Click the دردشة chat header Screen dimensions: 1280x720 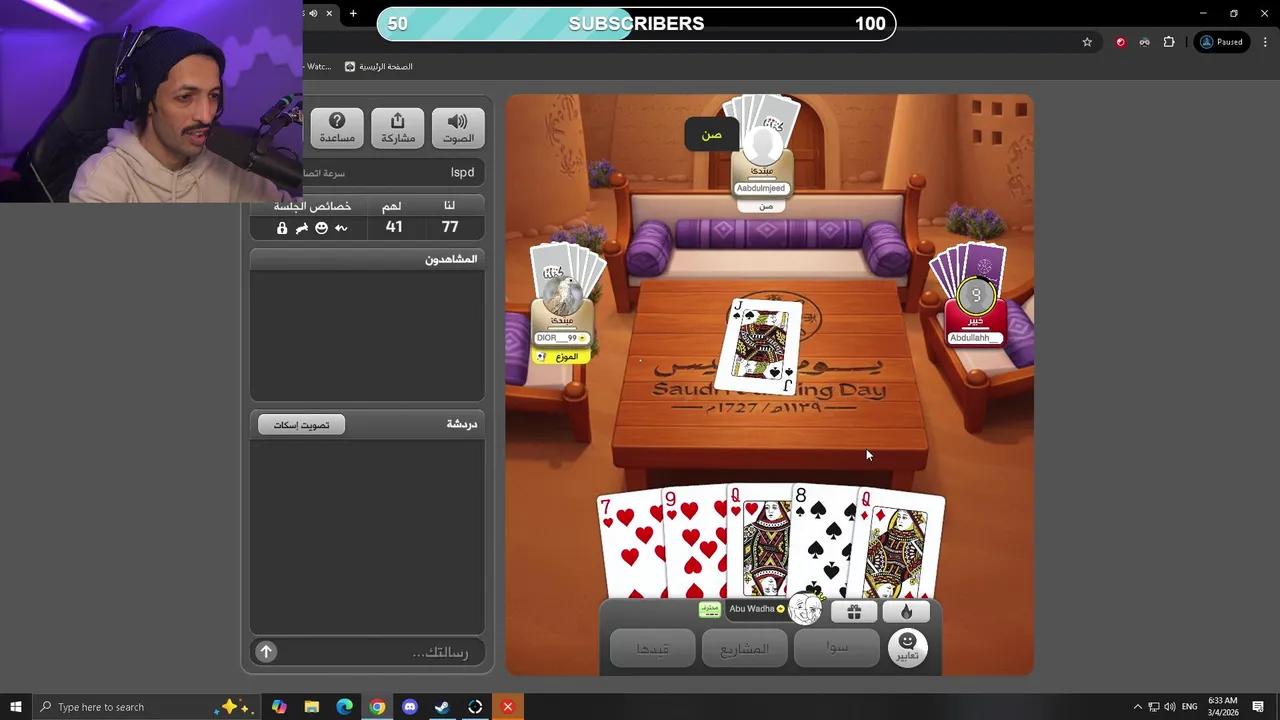click(461, 424)
